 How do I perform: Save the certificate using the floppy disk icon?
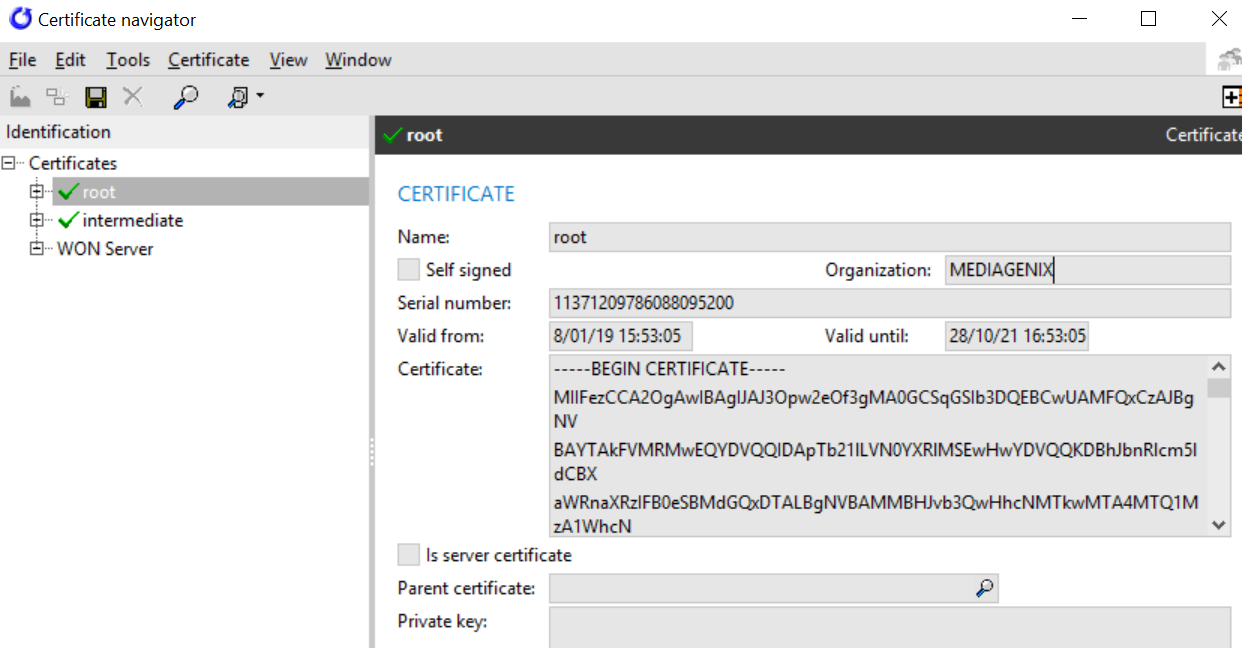click(94, 96)
